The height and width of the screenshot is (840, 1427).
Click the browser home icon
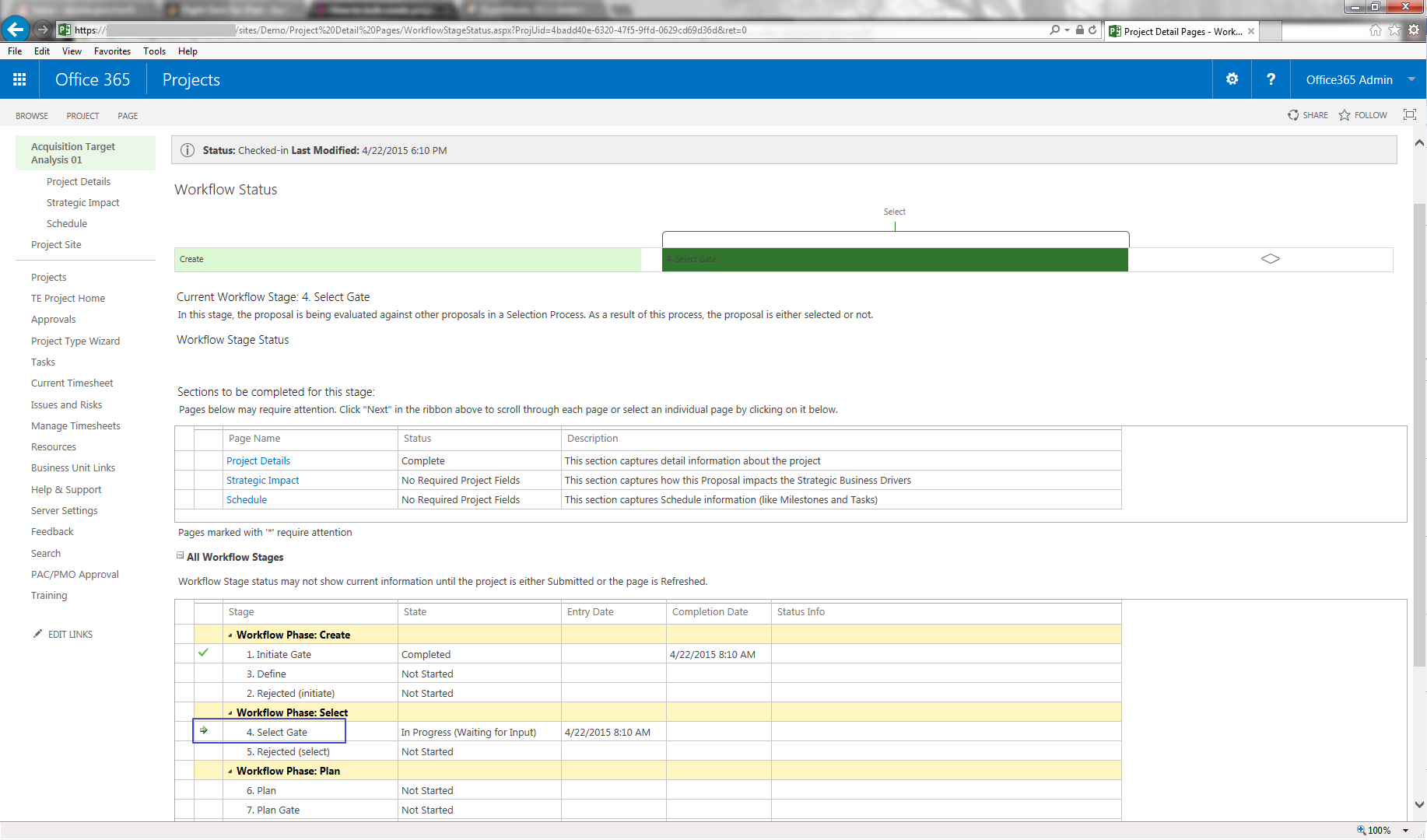tap(1376, 30)
